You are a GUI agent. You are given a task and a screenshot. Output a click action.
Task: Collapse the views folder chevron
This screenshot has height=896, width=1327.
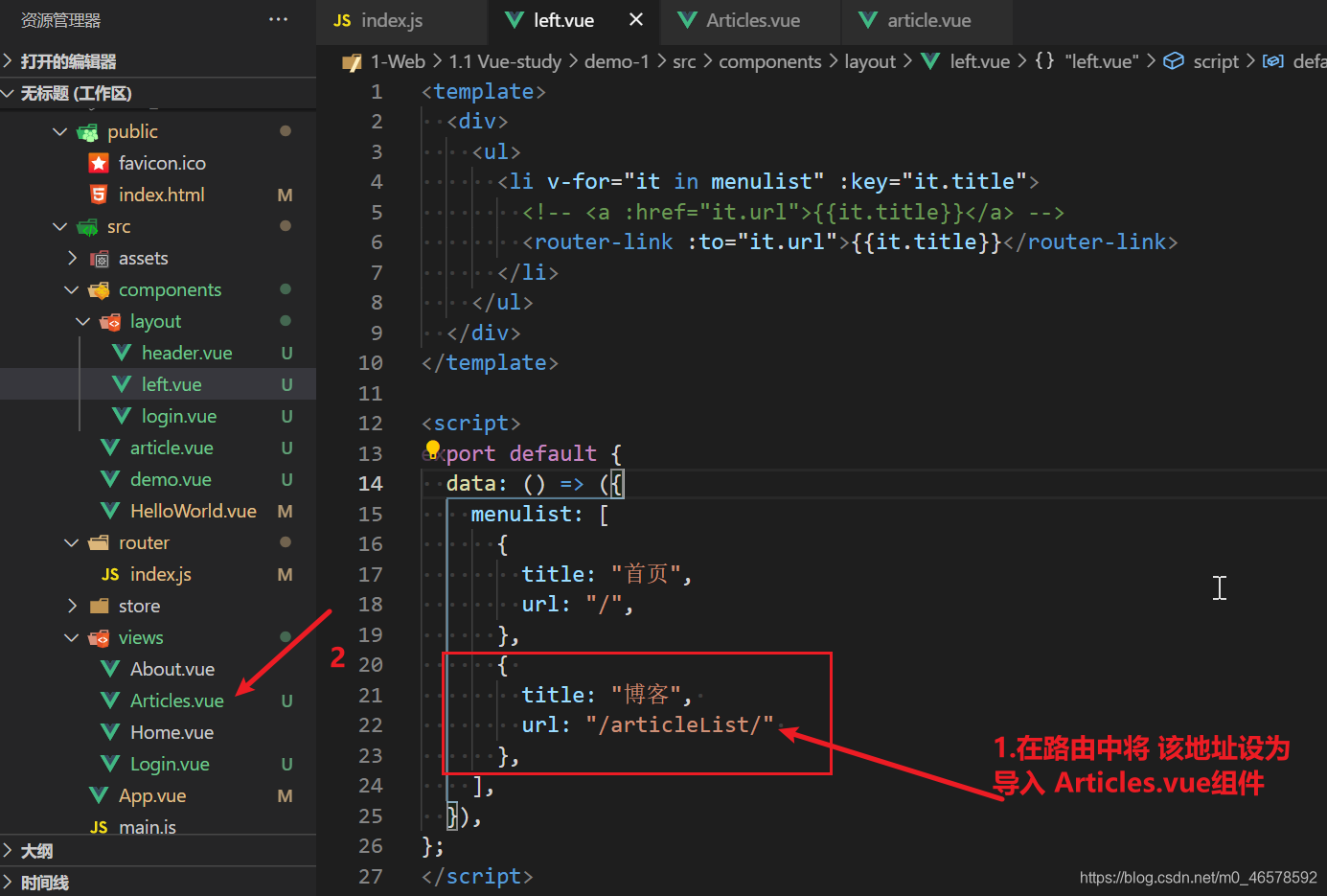(72, 637)
